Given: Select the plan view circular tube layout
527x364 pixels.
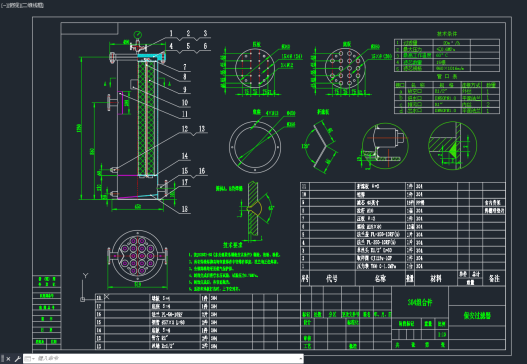Looking at the screenshot, I should click(x=137, y=256).
